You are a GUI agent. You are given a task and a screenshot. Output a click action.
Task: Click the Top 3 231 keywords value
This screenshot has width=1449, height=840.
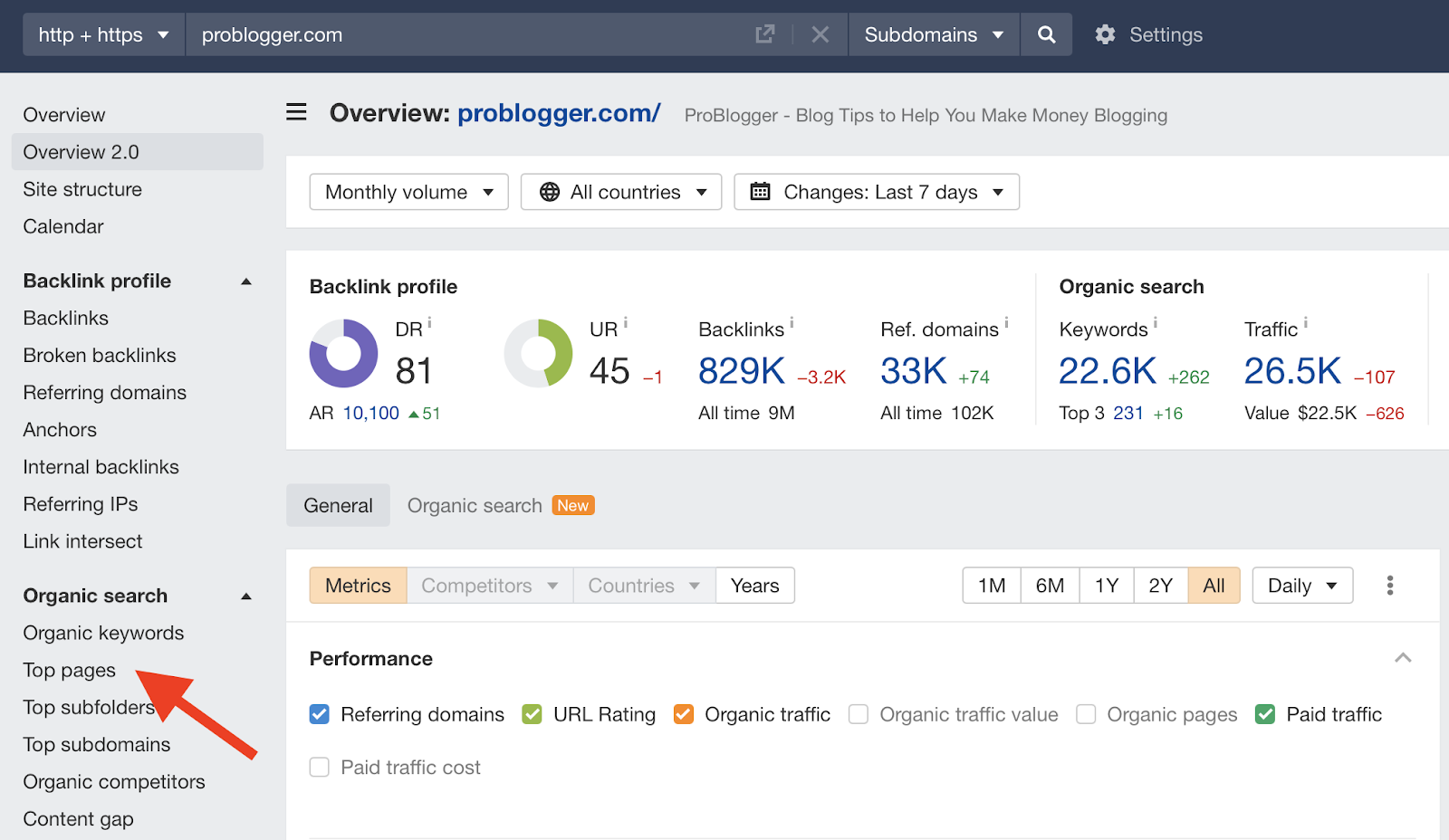[x=1128, y=414]
